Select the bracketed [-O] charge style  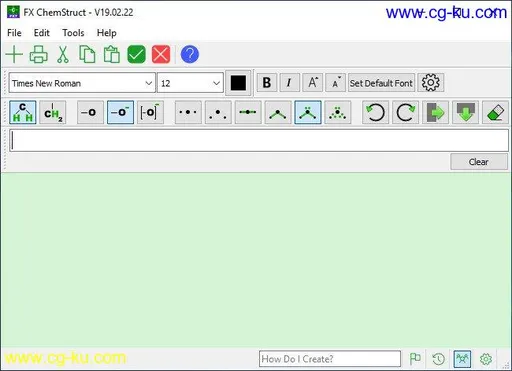tap(150, 112)
